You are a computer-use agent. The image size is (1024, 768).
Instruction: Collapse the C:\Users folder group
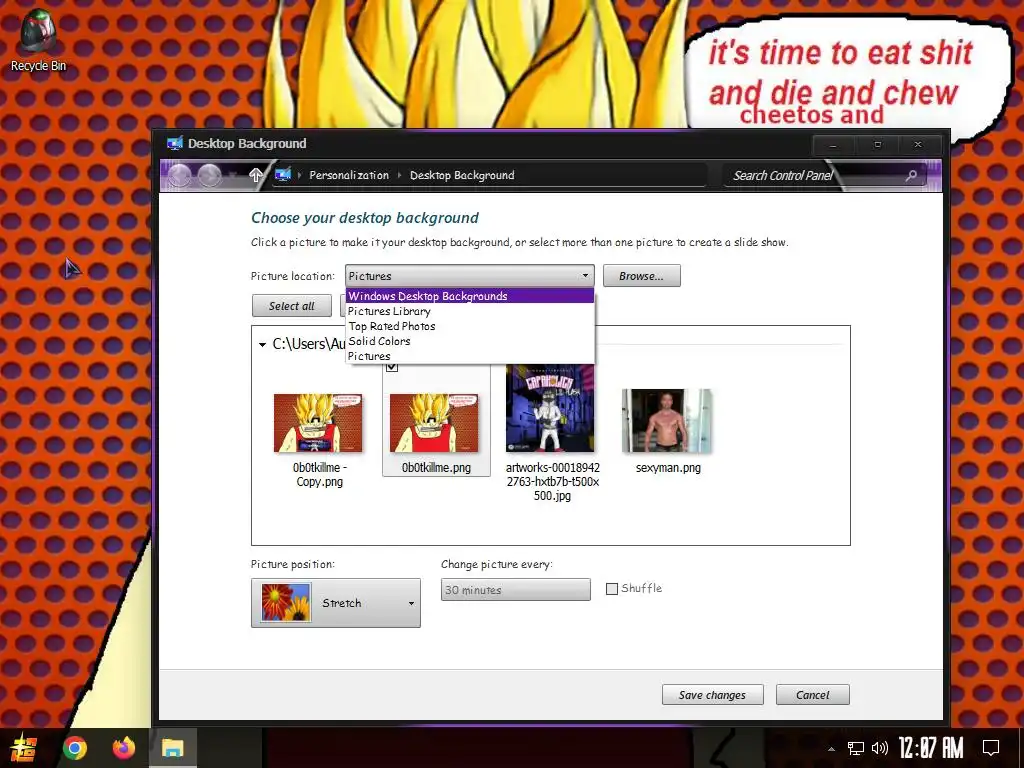263,344
